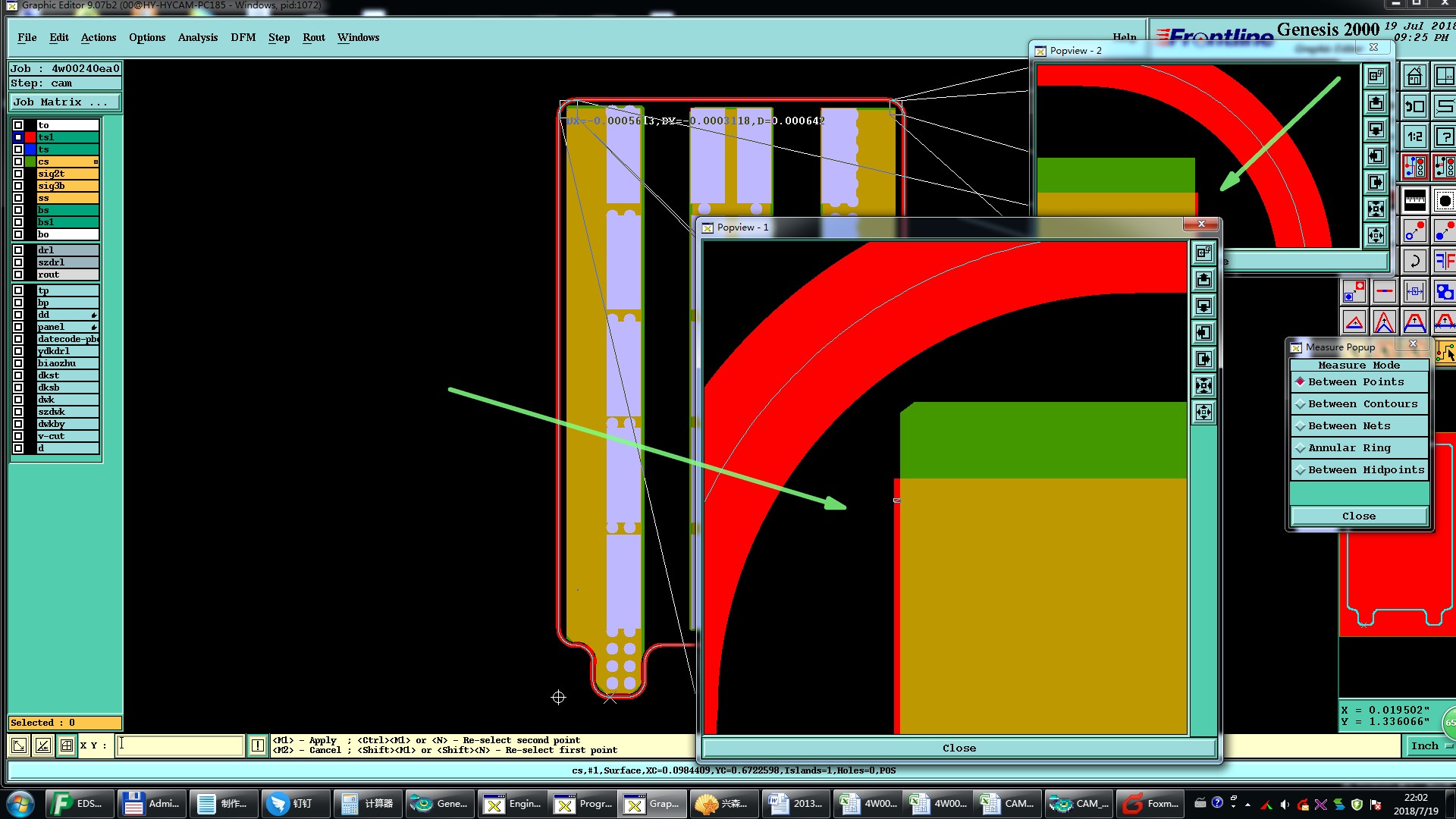Click the 1:2 zoom ratio icon
The height and width of the screenshot is (819, 1456).
[1414, 136]
